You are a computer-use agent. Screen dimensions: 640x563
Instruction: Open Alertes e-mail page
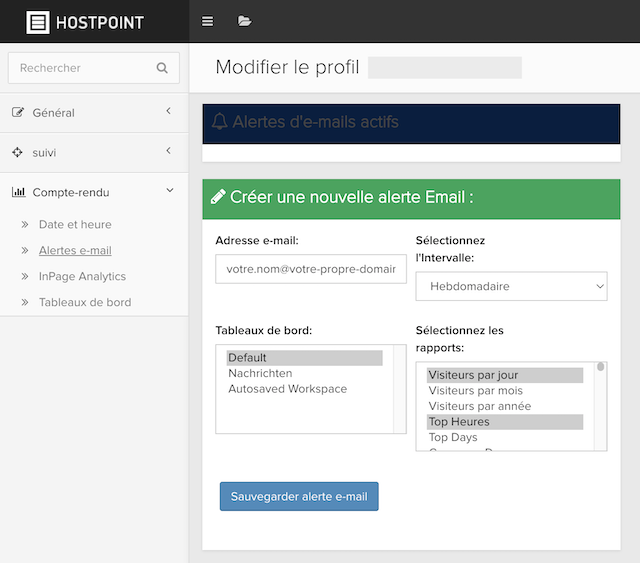click(x=75, y=250)
